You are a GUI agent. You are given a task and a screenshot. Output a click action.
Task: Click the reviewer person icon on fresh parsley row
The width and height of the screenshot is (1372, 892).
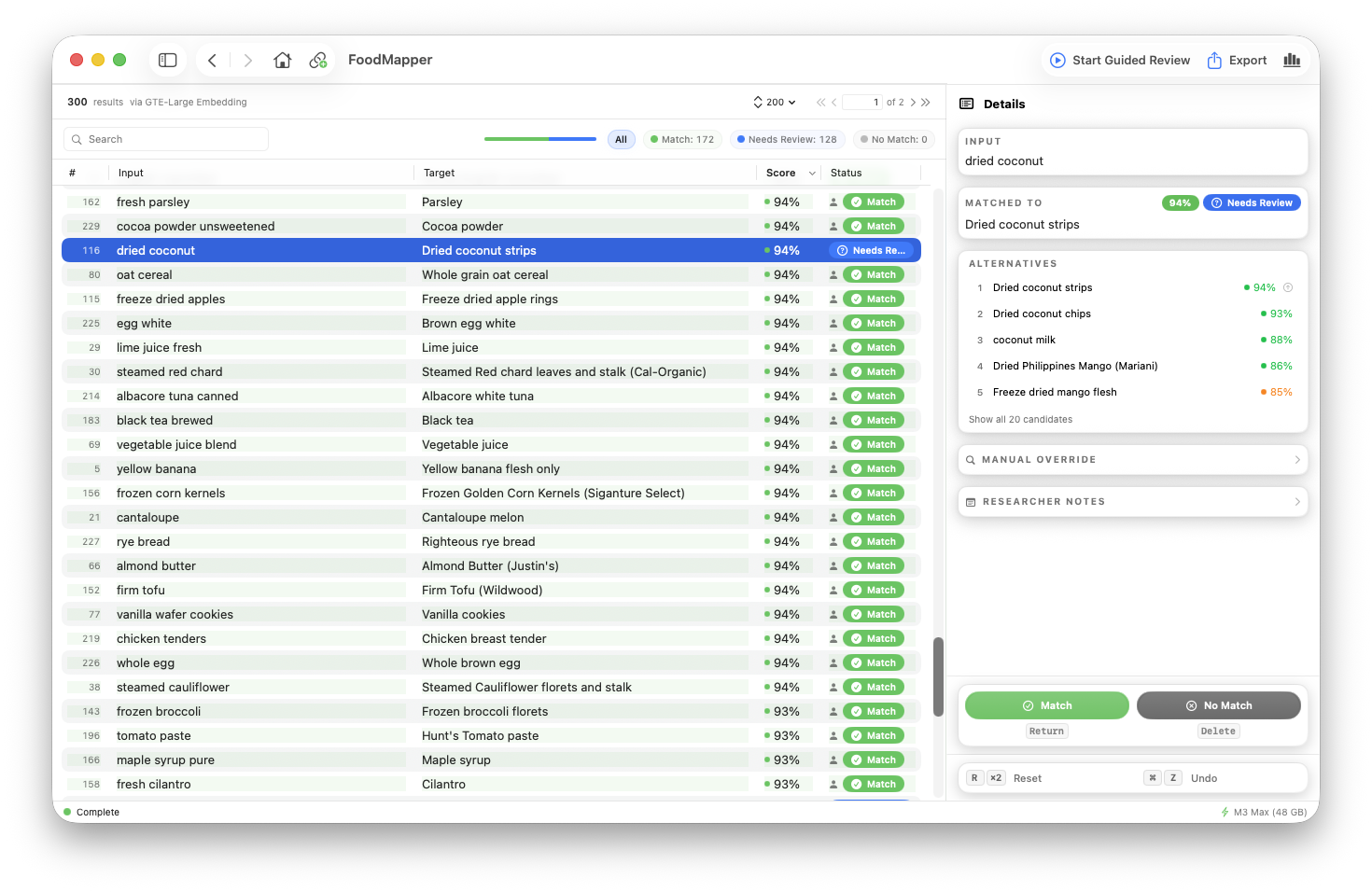pos(833,202)
